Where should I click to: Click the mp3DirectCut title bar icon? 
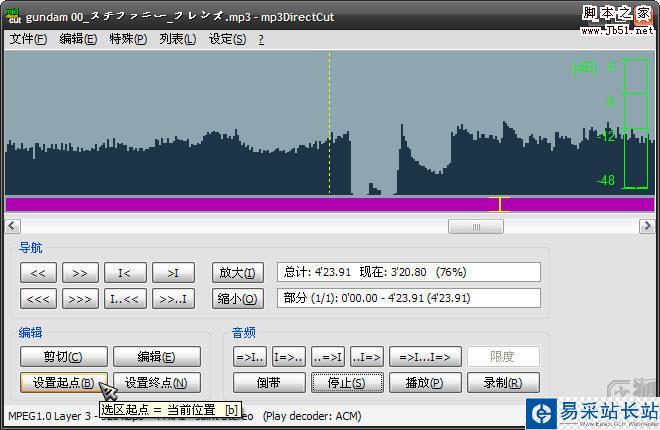coord(14,16)
